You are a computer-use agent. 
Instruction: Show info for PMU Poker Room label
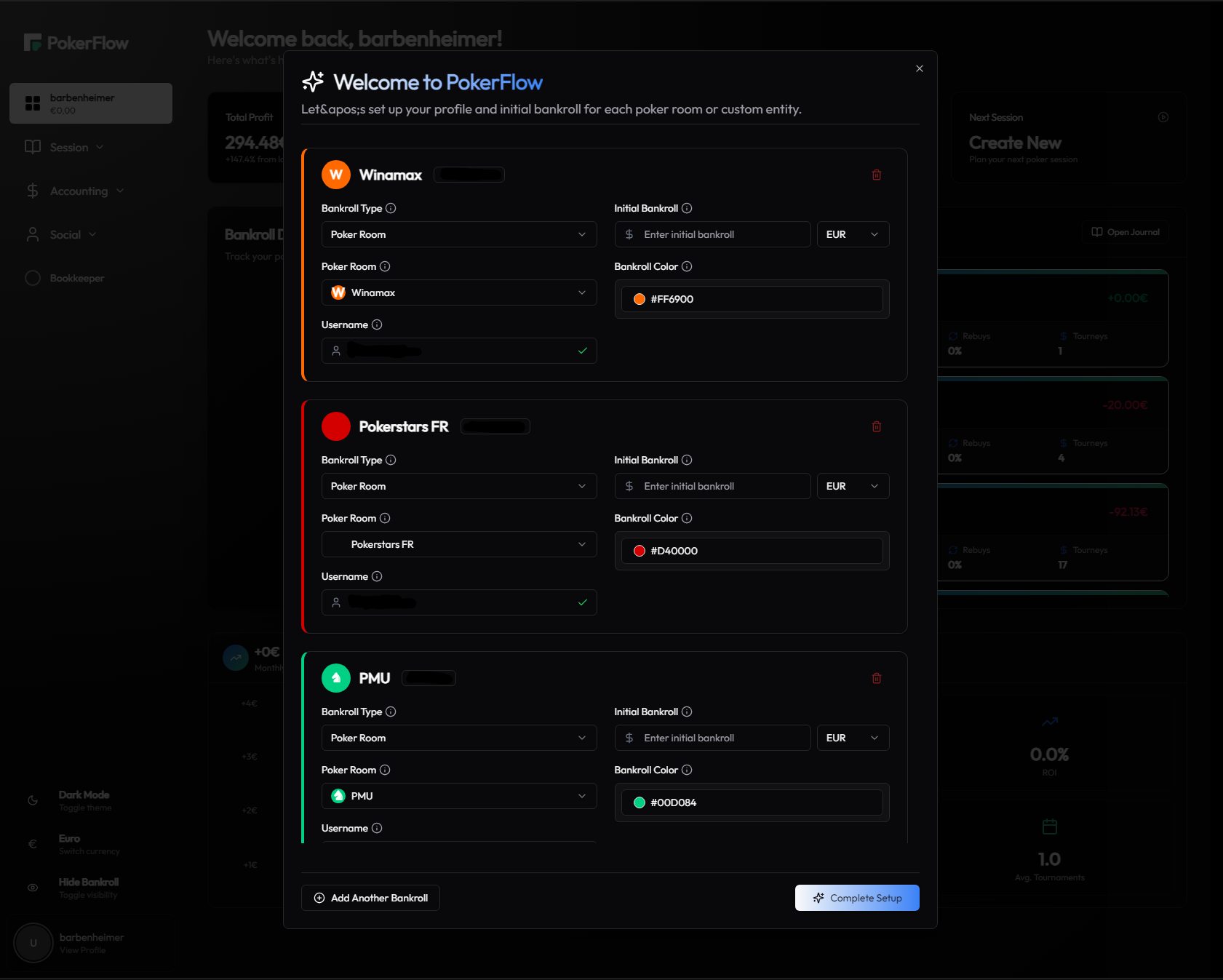385,770
